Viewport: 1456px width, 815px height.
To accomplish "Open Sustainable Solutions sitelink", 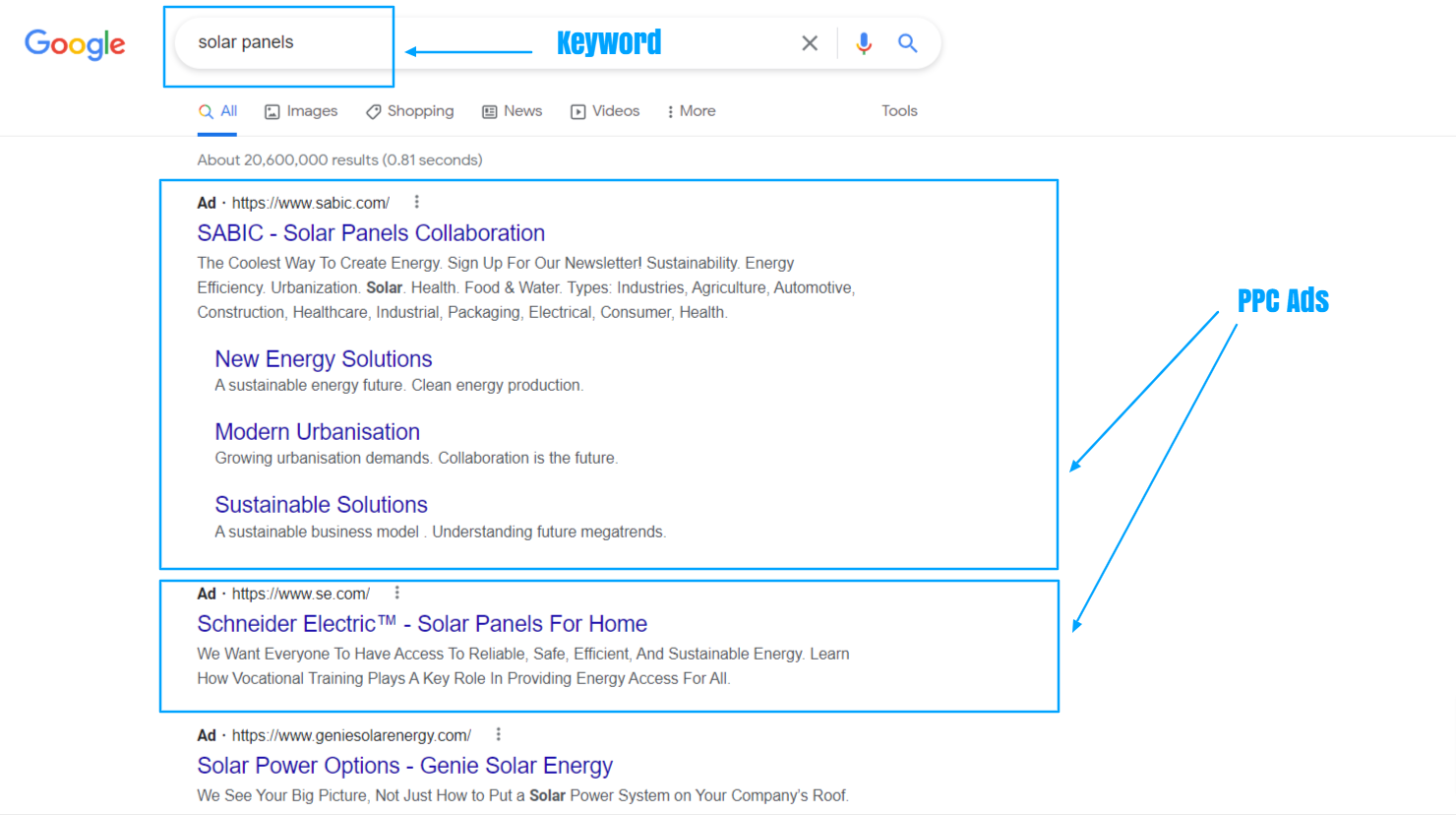I will tap(322, 505).
